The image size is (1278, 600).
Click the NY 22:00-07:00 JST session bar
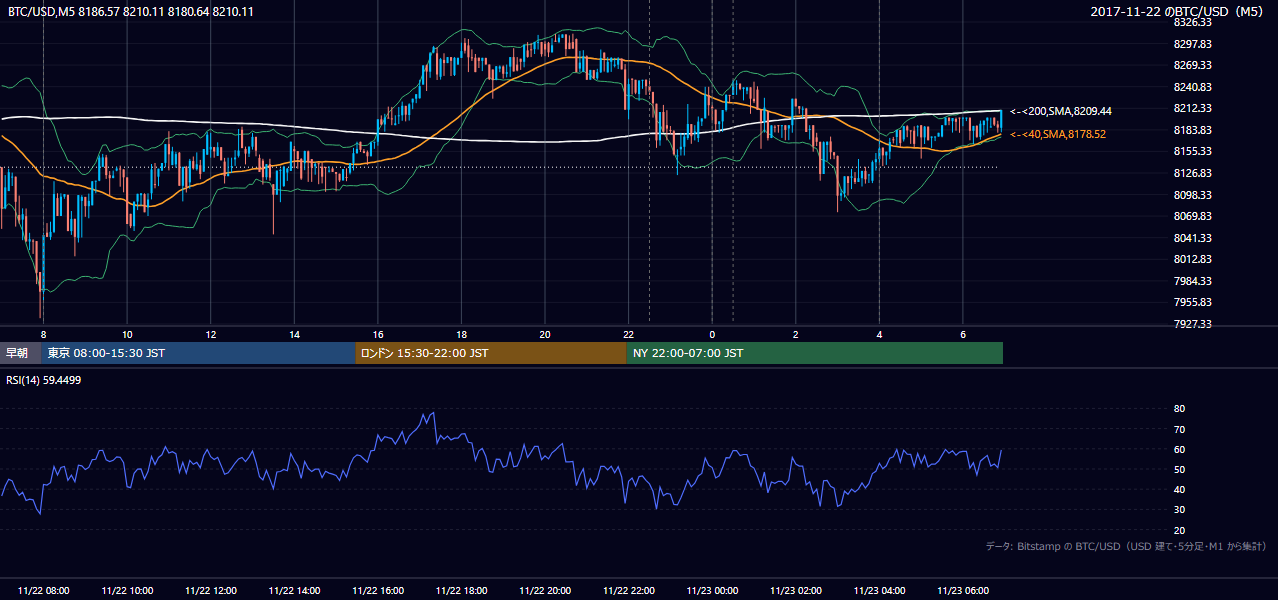pos(815,353)
